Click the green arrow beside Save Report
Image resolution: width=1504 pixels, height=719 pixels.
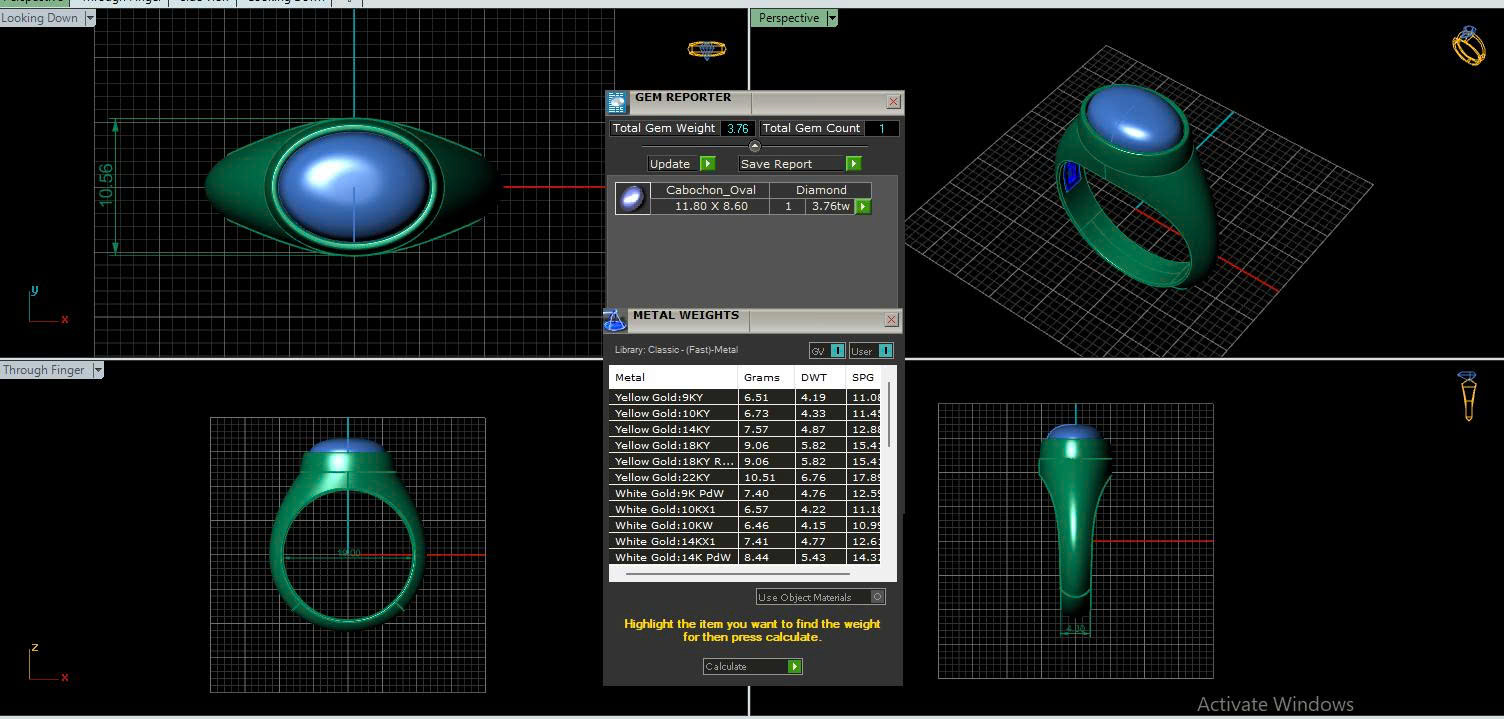(853, 164)
